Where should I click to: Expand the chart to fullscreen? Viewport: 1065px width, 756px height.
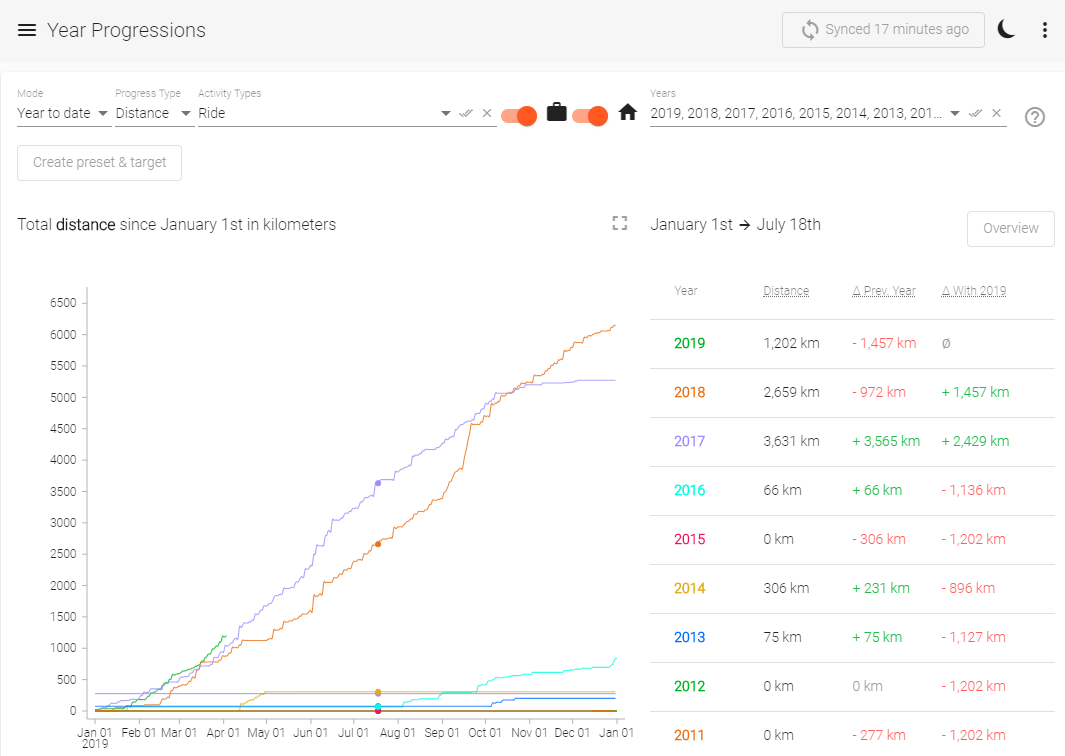[x=620, y=224]
